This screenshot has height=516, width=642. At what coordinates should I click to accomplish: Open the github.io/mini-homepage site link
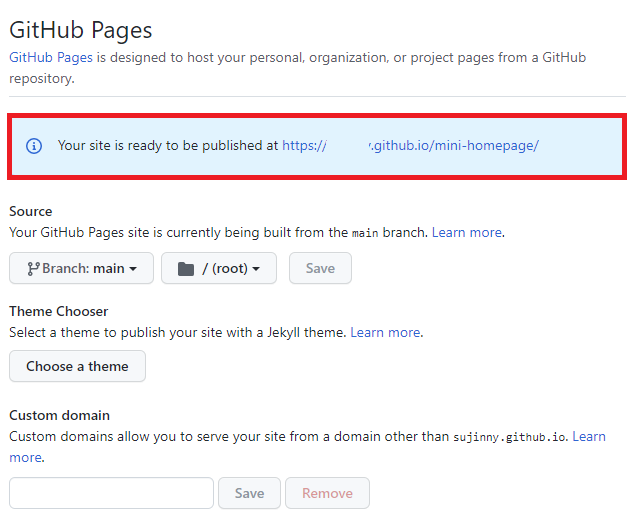coord(411,145)
